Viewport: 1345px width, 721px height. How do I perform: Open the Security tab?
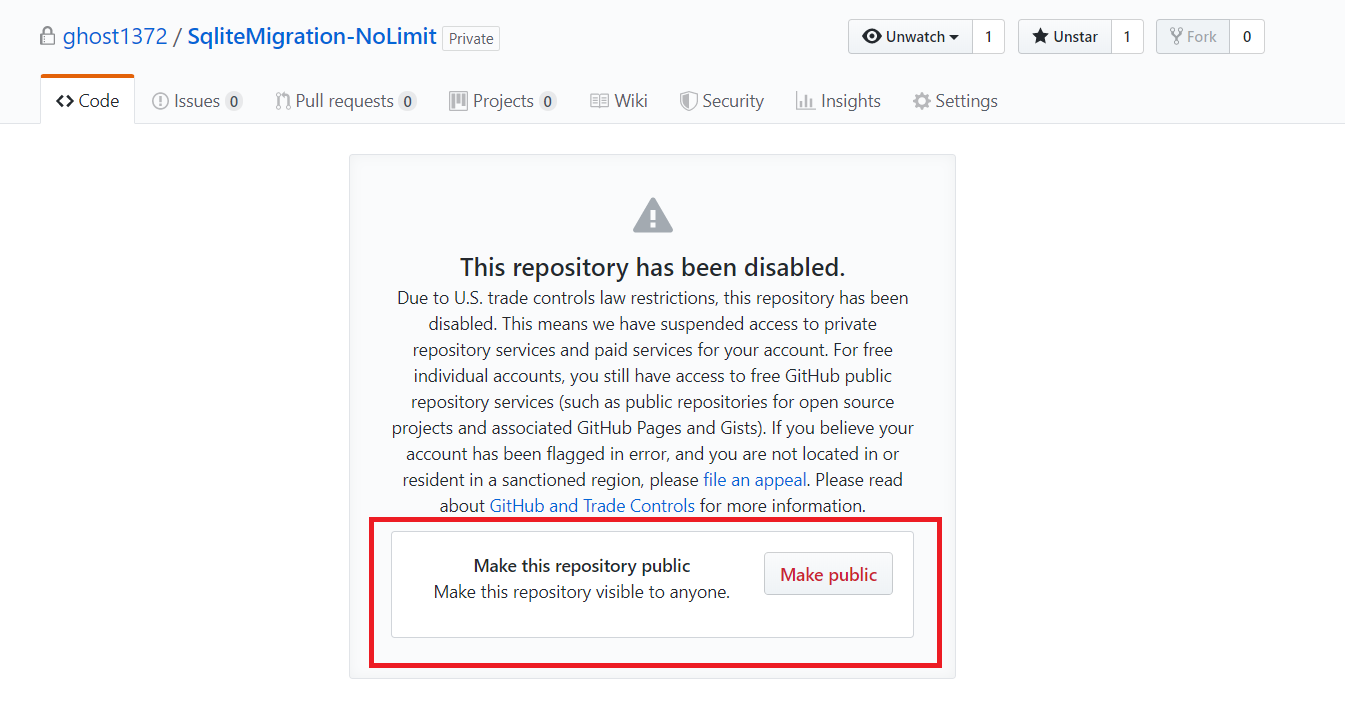click(x=722, y=101)
